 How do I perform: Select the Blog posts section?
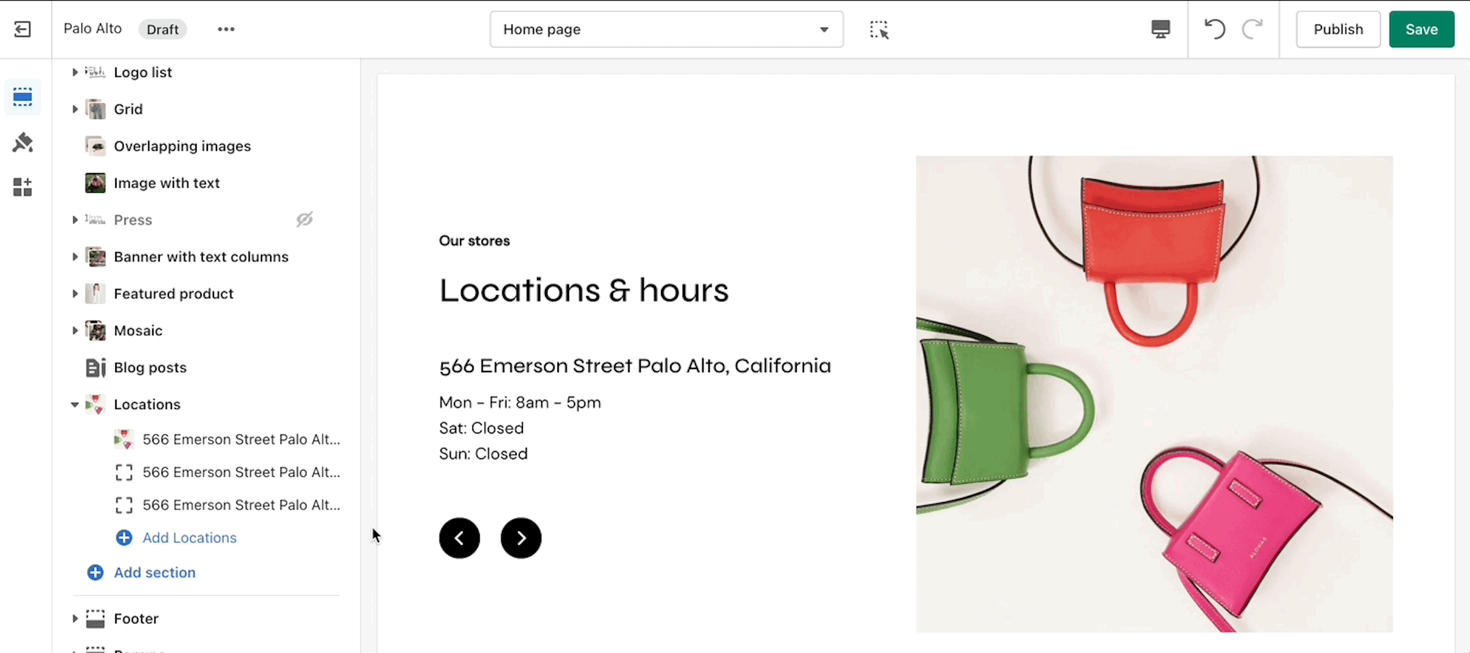[x=150, y=368]
